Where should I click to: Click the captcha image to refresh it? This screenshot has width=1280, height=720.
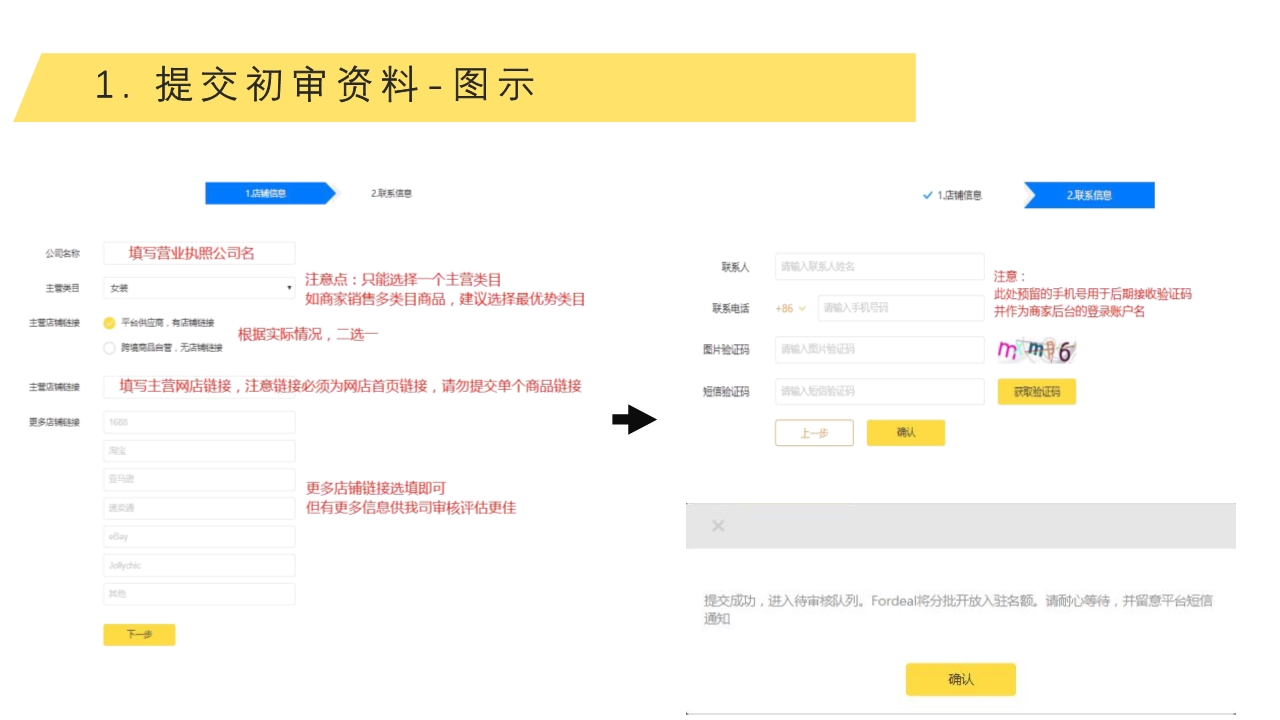pyautogui.click(x=1036, y=351)
